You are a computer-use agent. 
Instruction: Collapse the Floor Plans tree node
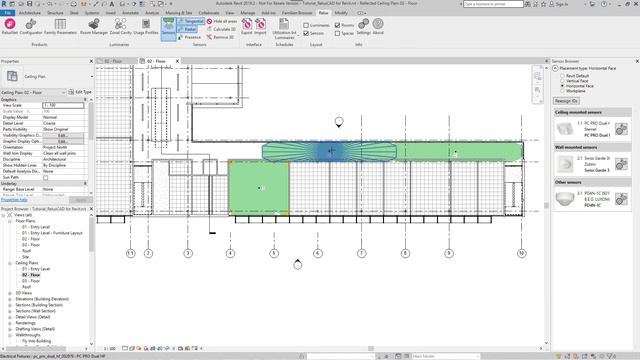10,221
